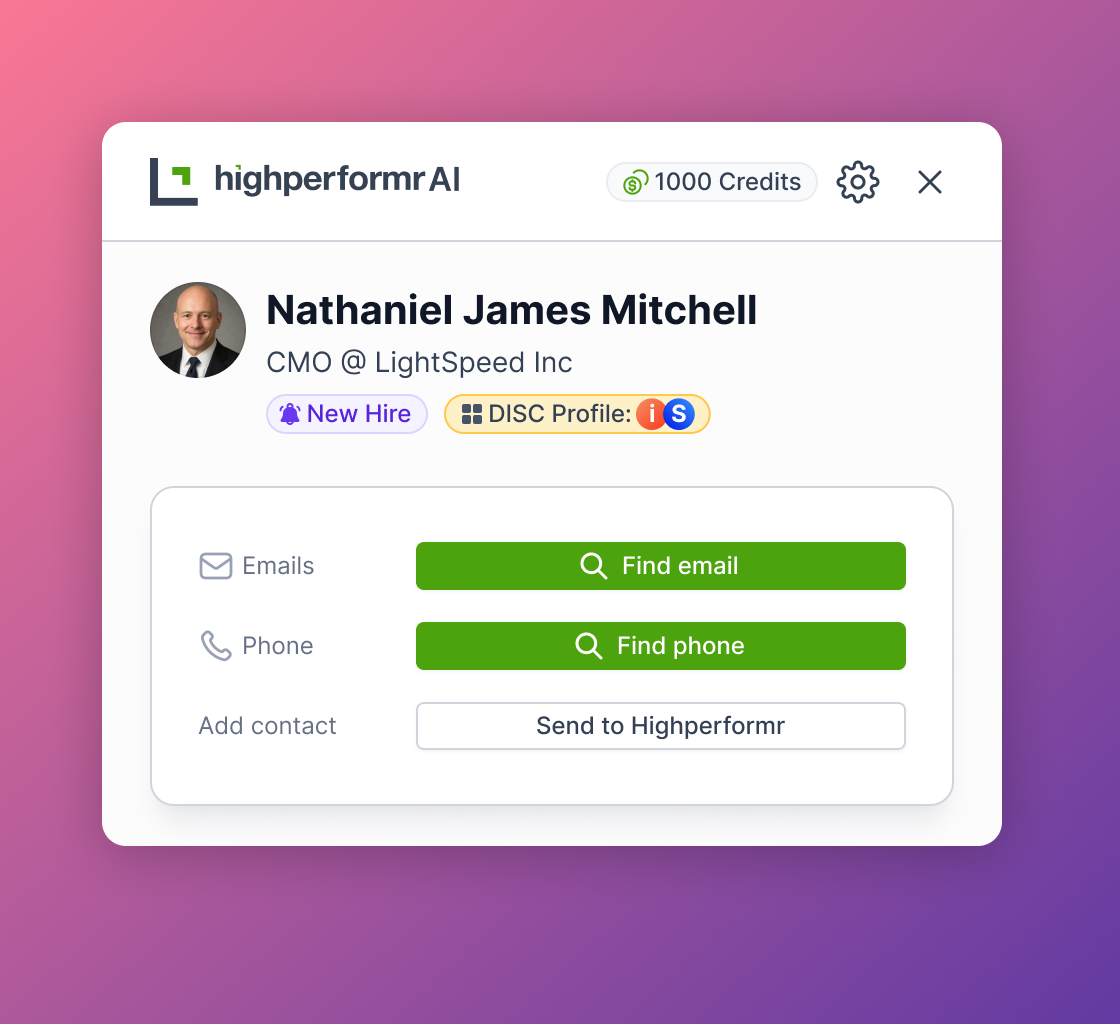
Task: Click the CMO @ LightSpeed Inc text
Action: coord(419,363)
